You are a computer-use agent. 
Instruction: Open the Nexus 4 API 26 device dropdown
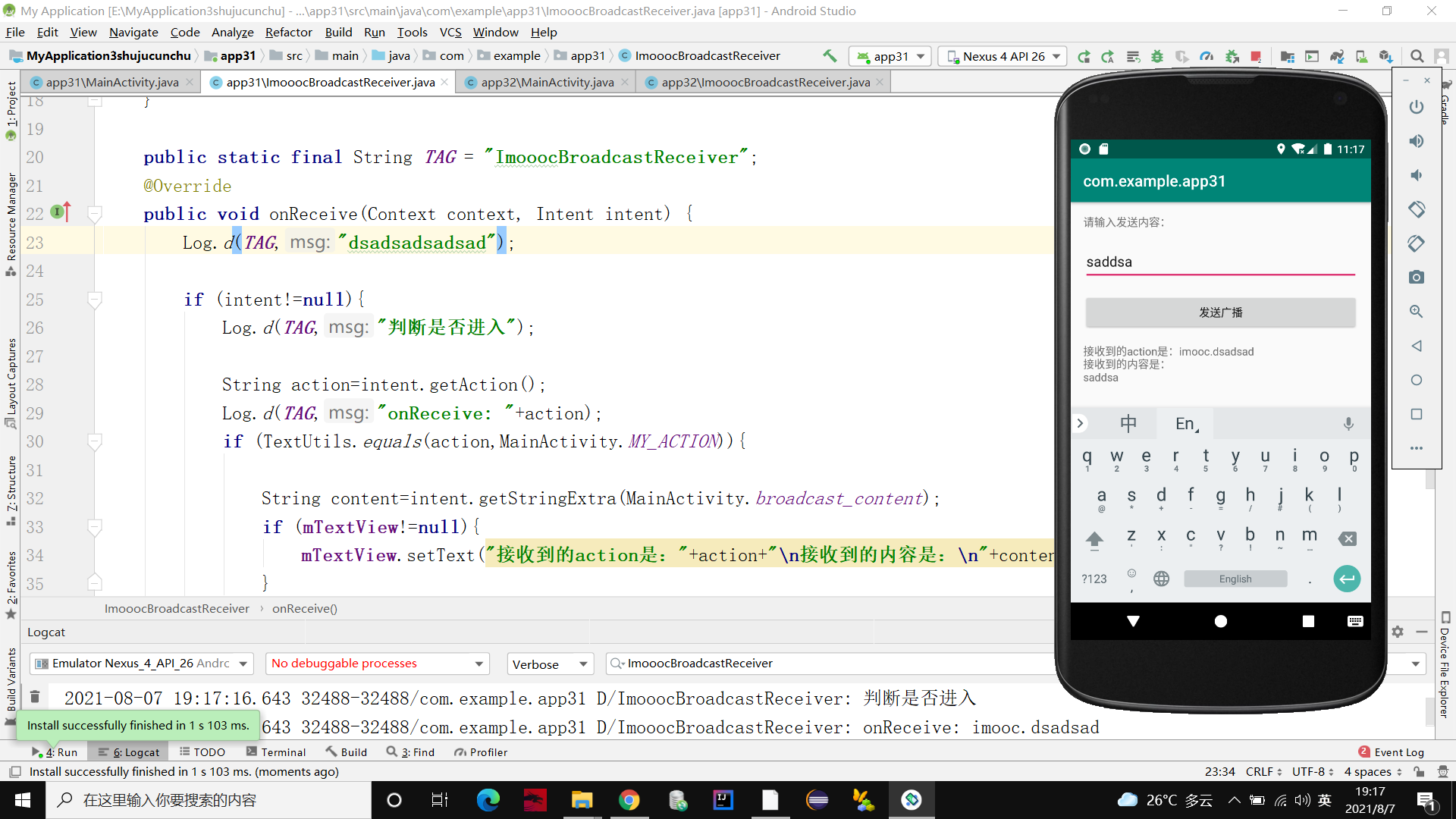(x=1003, y=56)
